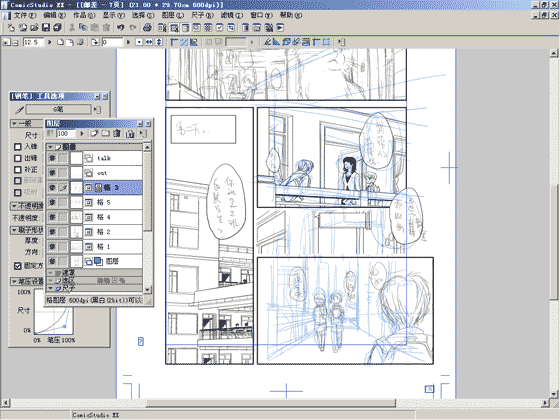Click the G笔 pen preset button
The image size is (560, 420).
coord(58,109)
